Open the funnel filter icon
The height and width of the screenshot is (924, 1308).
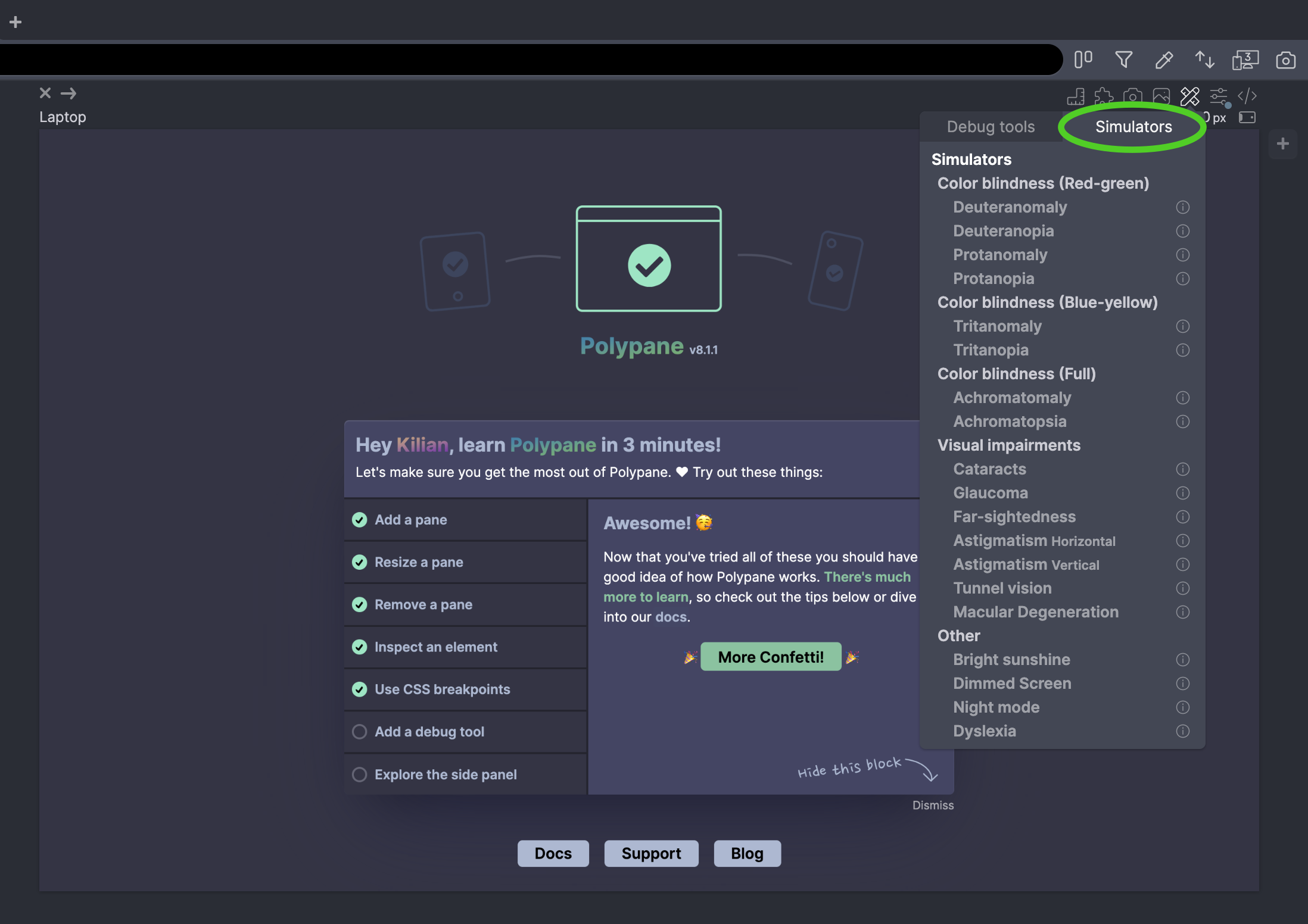1124,60
